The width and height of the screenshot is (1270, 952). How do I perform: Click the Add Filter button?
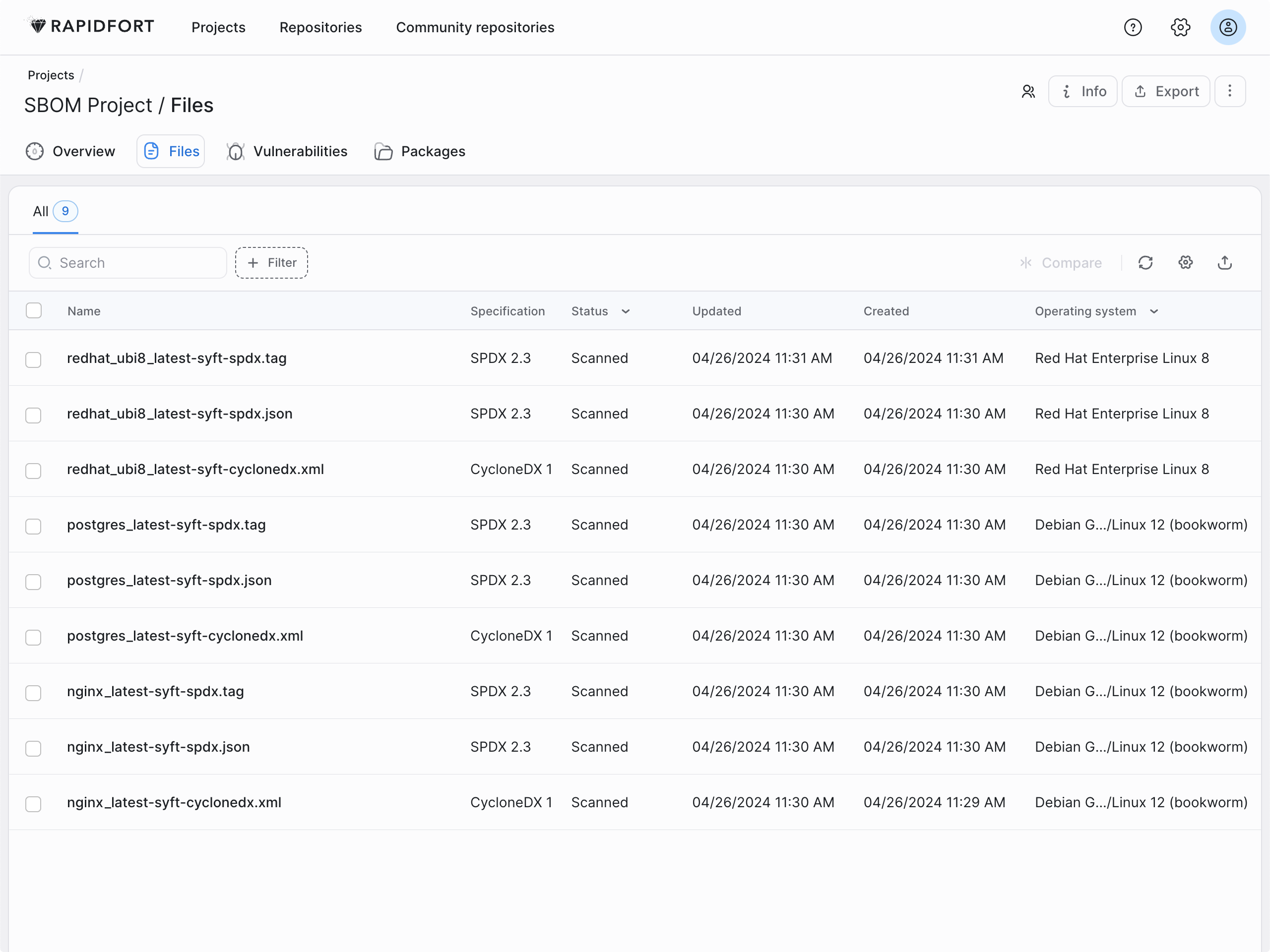271,263
